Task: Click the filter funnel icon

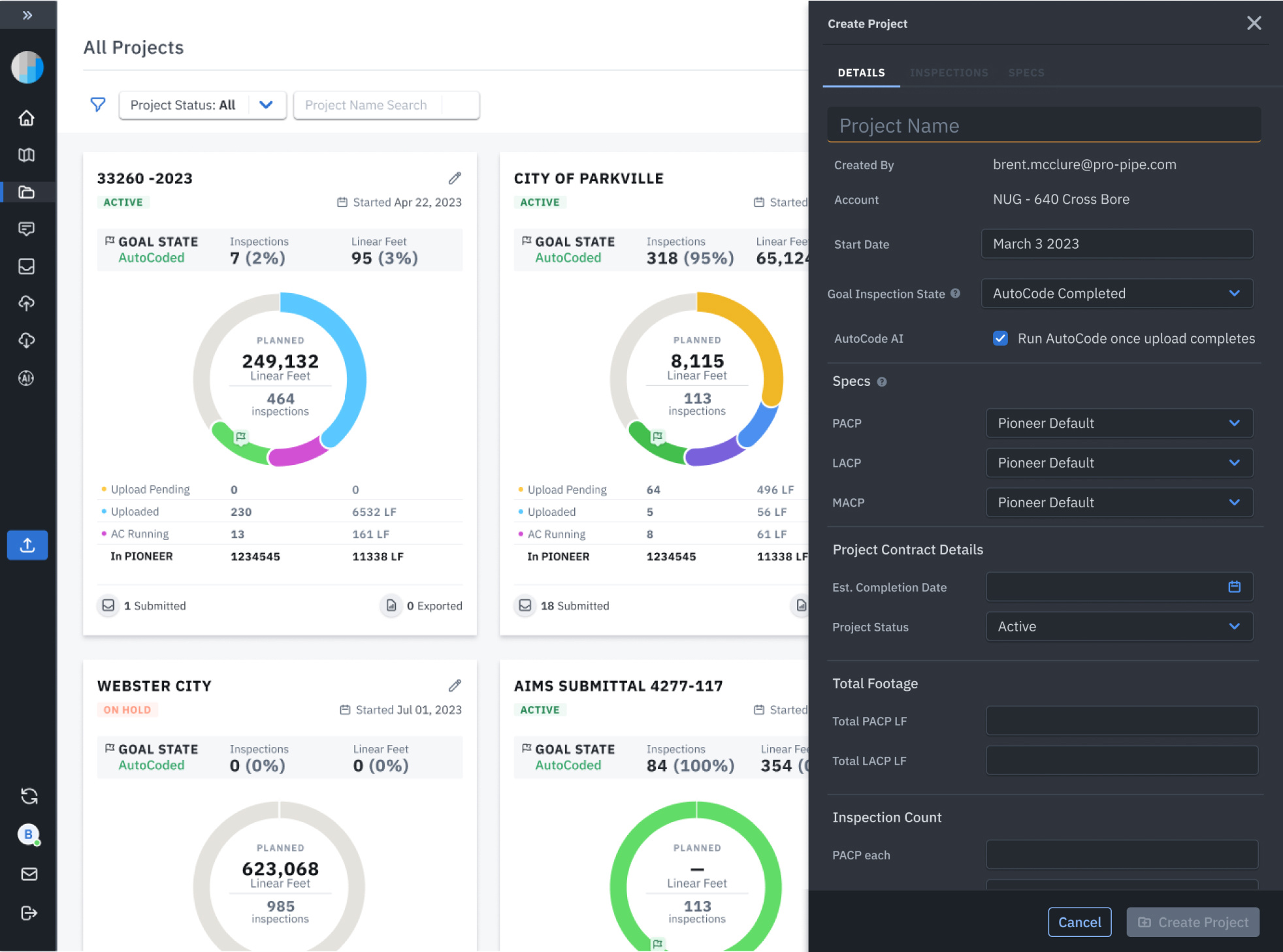Action: [x=97, y=105]
